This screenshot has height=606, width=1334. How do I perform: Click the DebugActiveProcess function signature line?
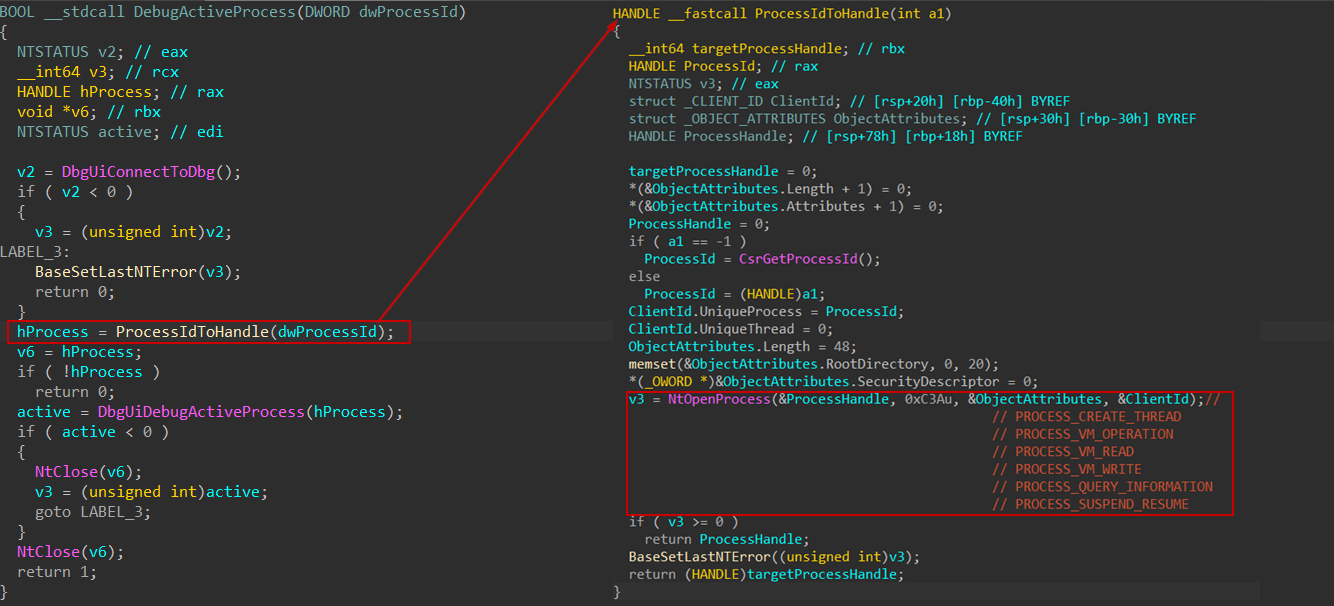pos(233,12)
